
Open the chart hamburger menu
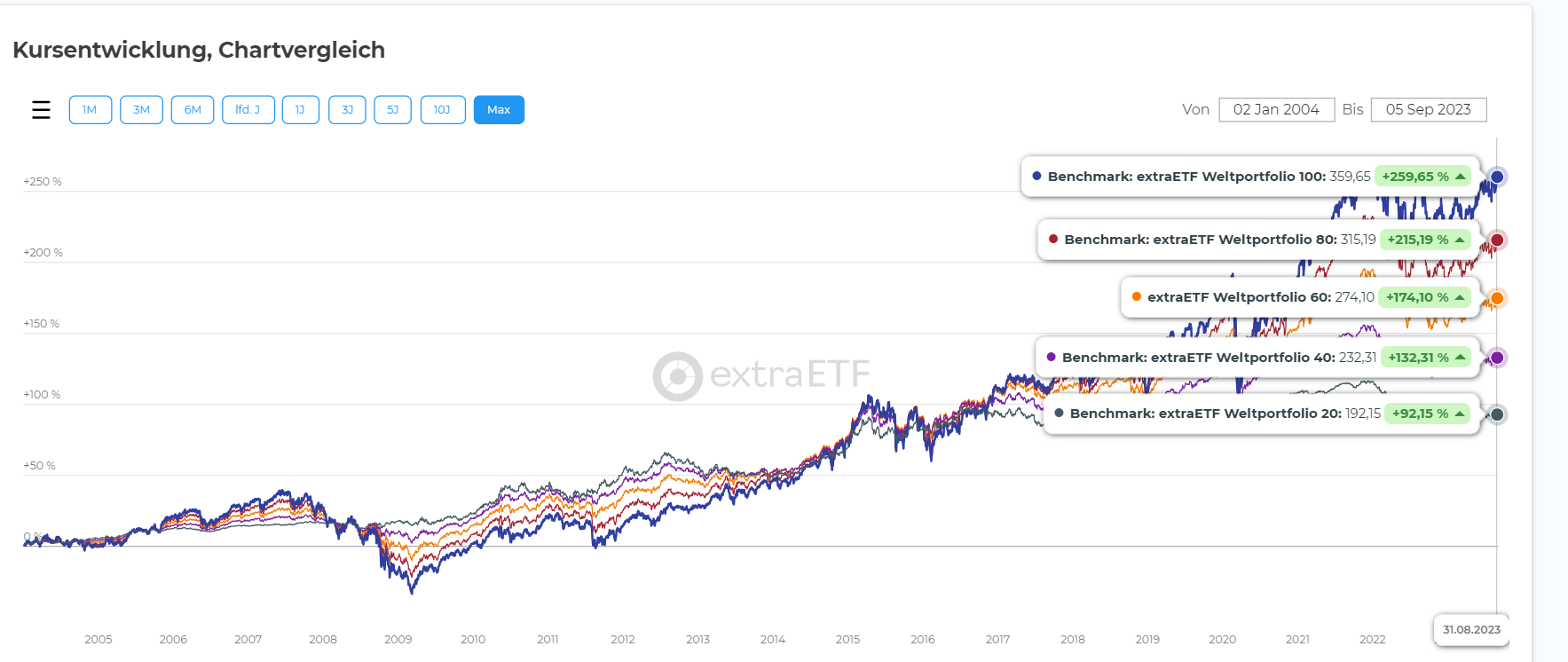(x=41, y=110)
